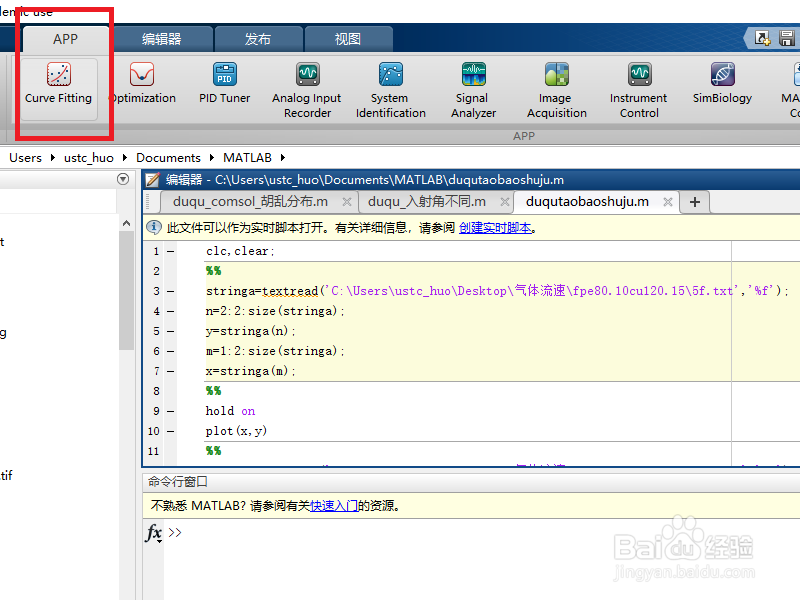
Task: Click the code line 'clc,clear;'
Action: point(240,251)
